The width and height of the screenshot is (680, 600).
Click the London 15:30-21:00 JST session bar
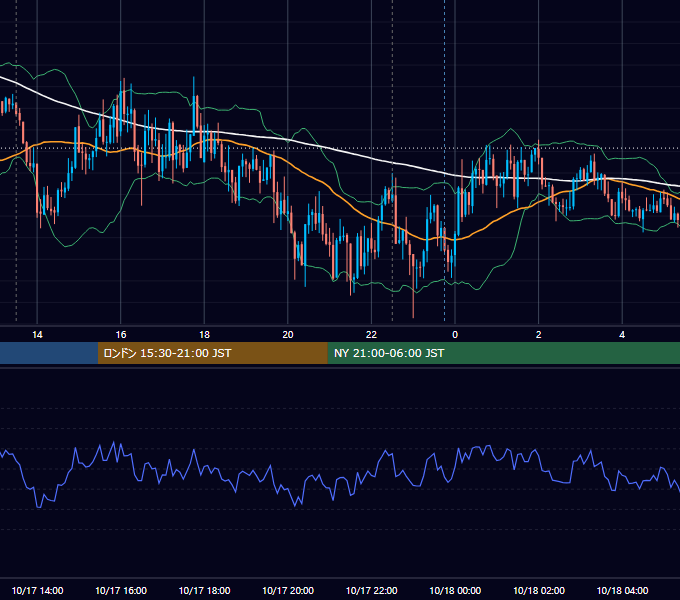(212, 353)
